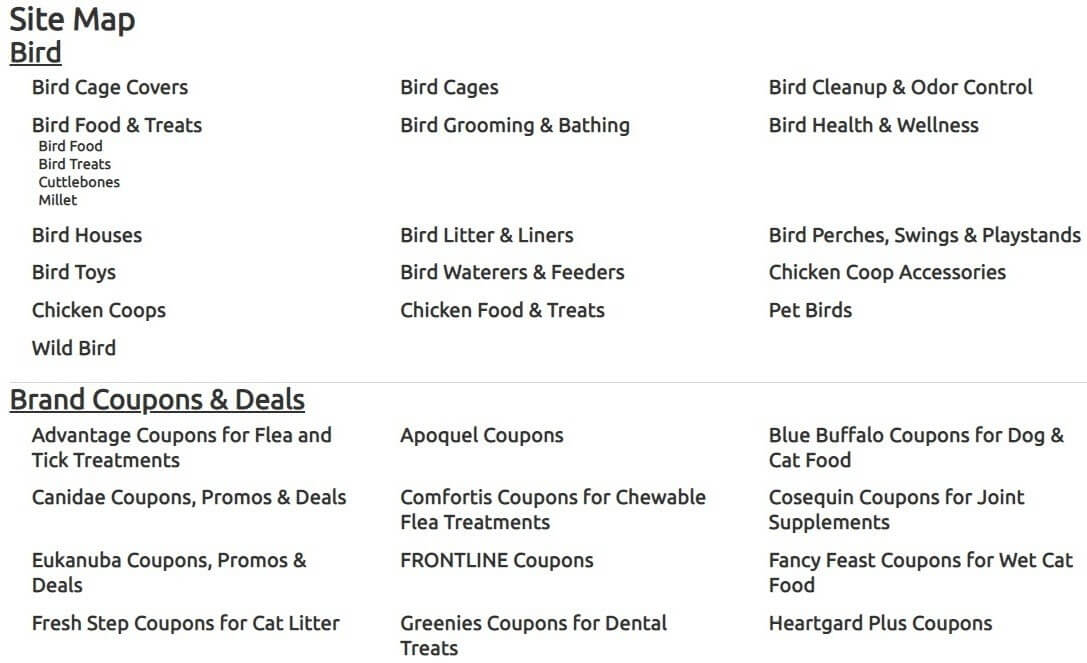Image resolution: width=1087 pixels, height=663 pixels.
Task: Select Bird Waterers & Feeders
Action: [x=512, y=272]
